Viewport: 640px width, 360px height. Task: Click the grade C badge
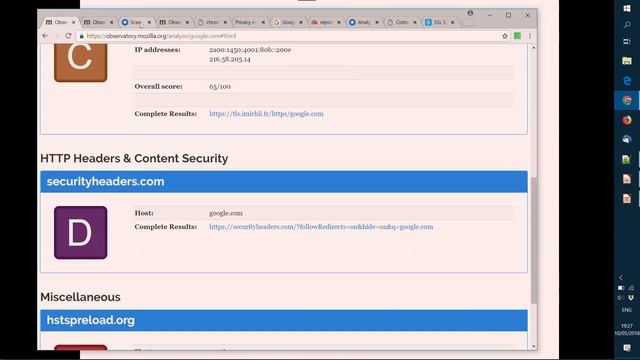(80, 62)
